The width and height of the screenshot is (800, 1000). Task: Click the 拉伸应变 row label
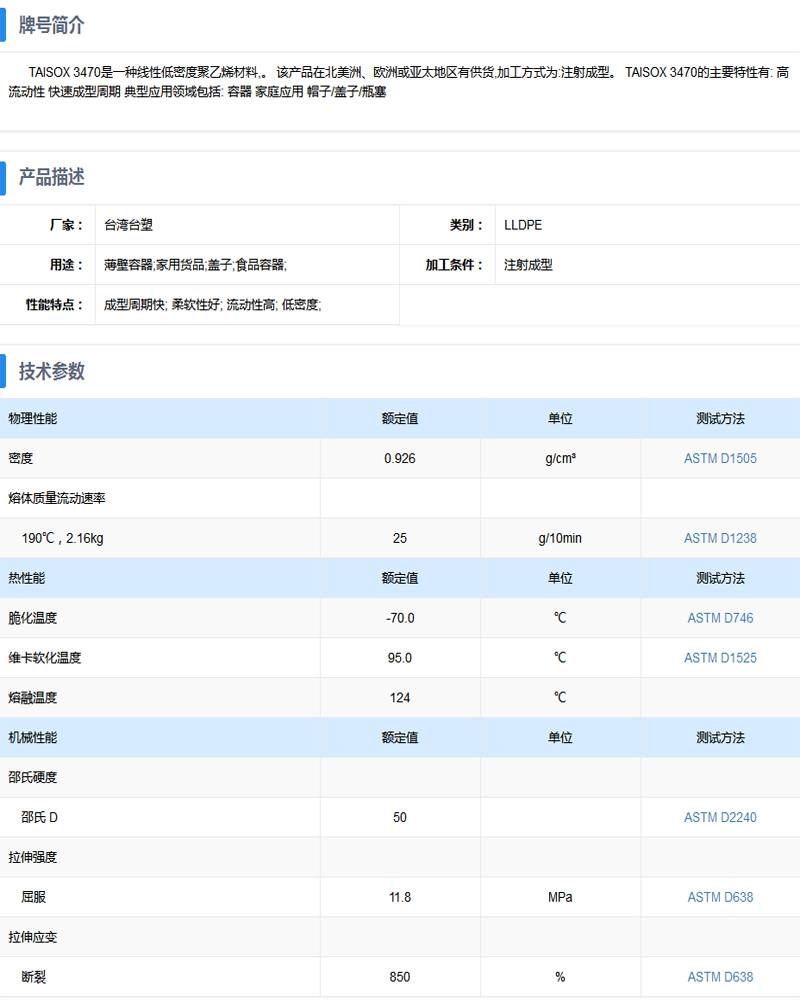[33, 936]
